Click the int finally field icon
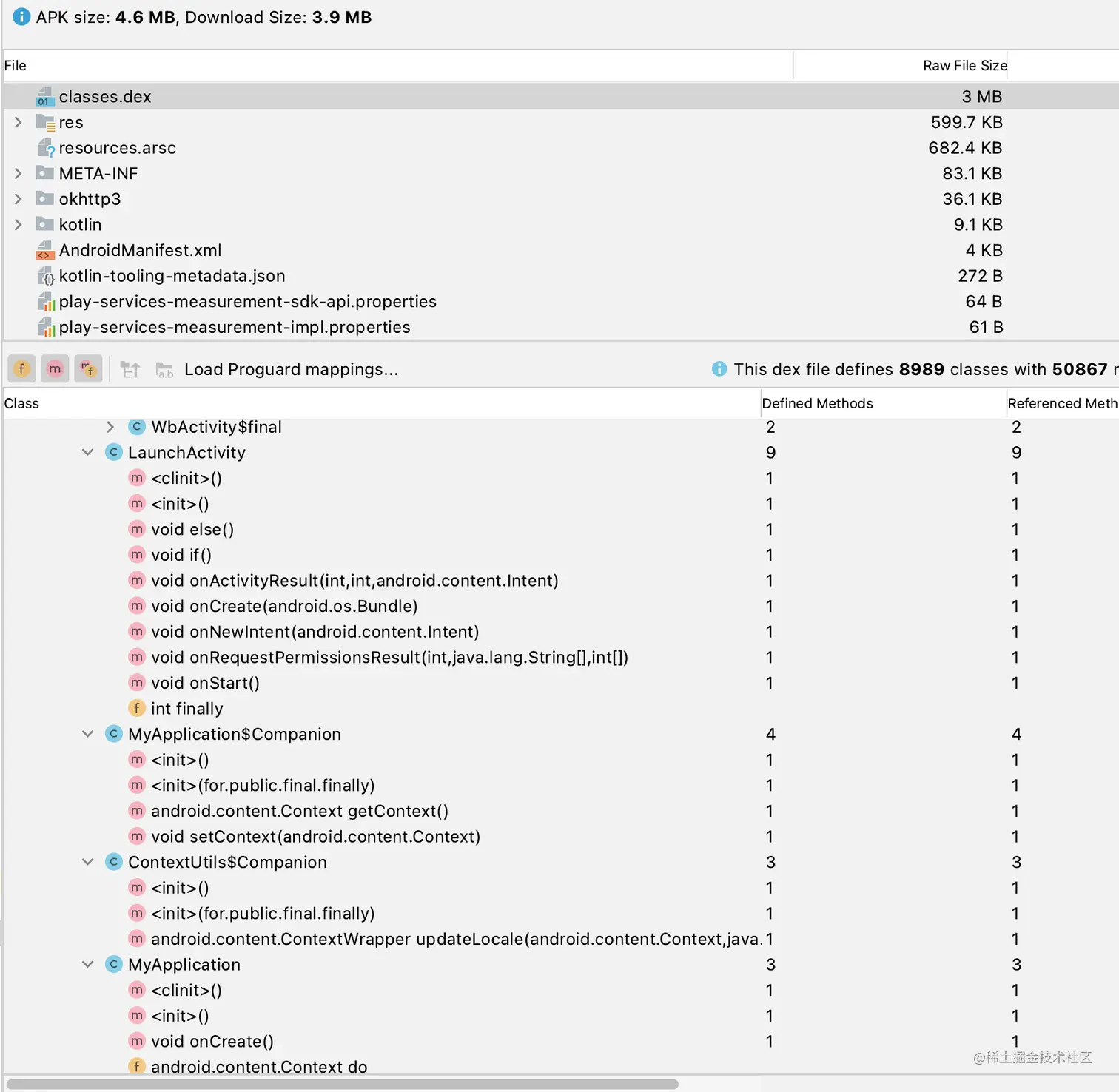The width and height of the screenshot is (1119, 1092). [137, 708]
